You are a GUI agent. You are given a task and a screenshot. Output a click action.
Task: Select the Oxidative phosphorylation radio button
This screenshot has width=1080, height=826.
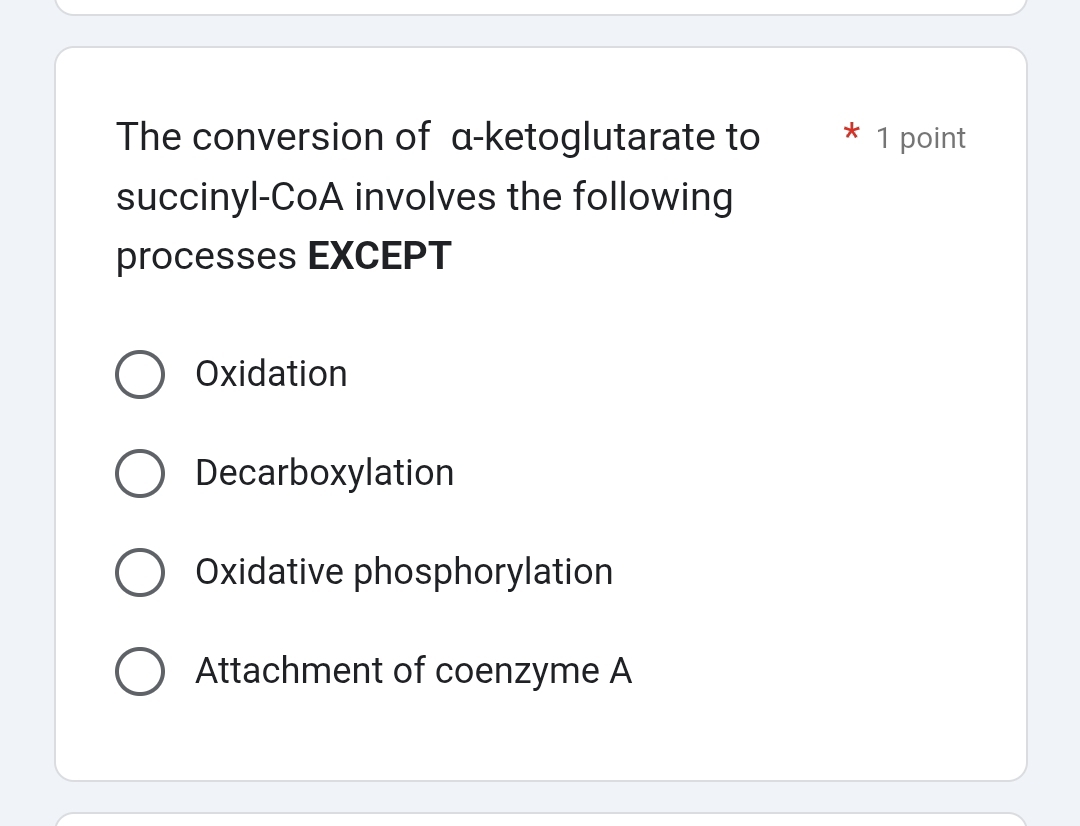[140, 572]
